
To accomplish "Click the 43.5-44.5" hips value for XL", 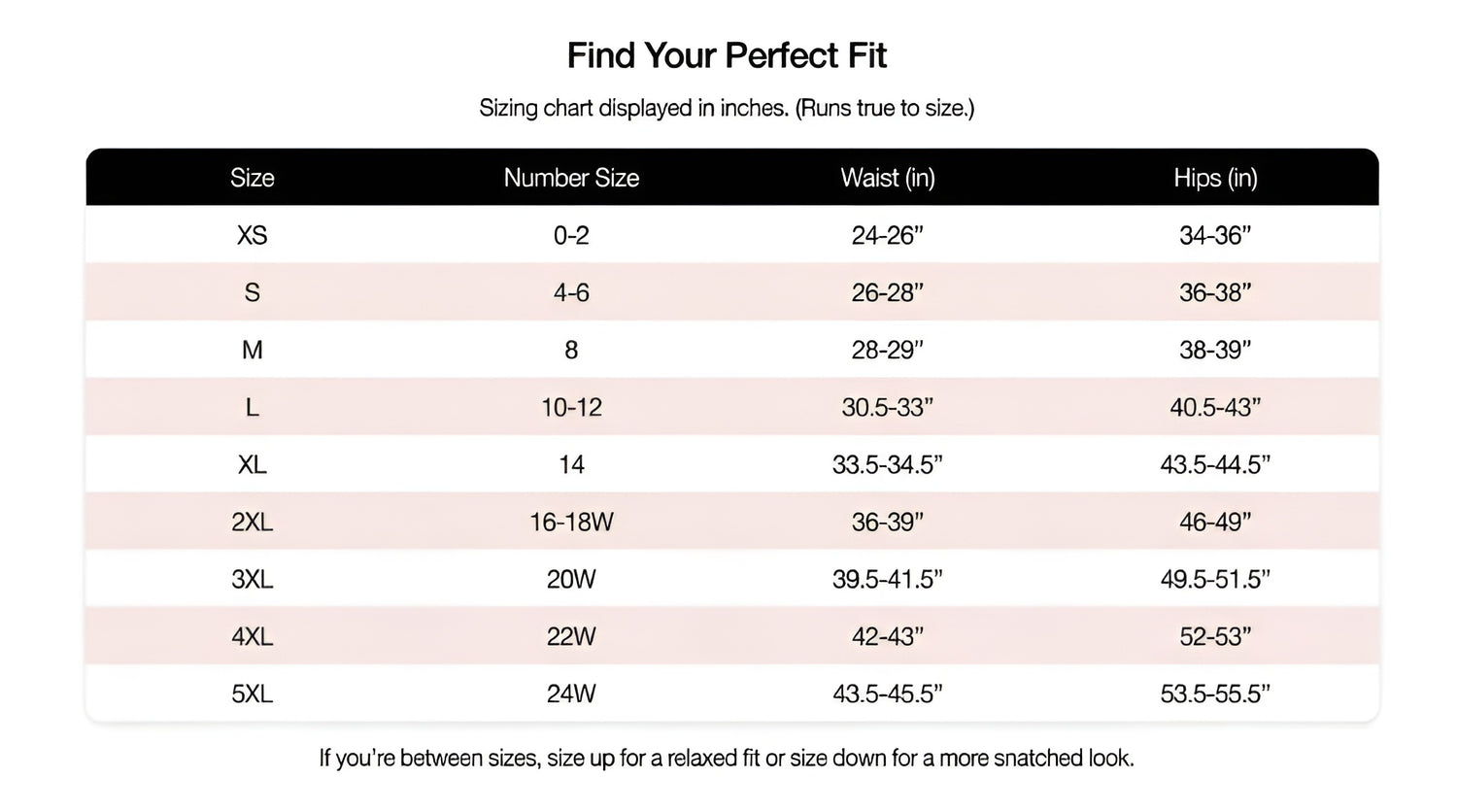I will [x=1214, y=464].
